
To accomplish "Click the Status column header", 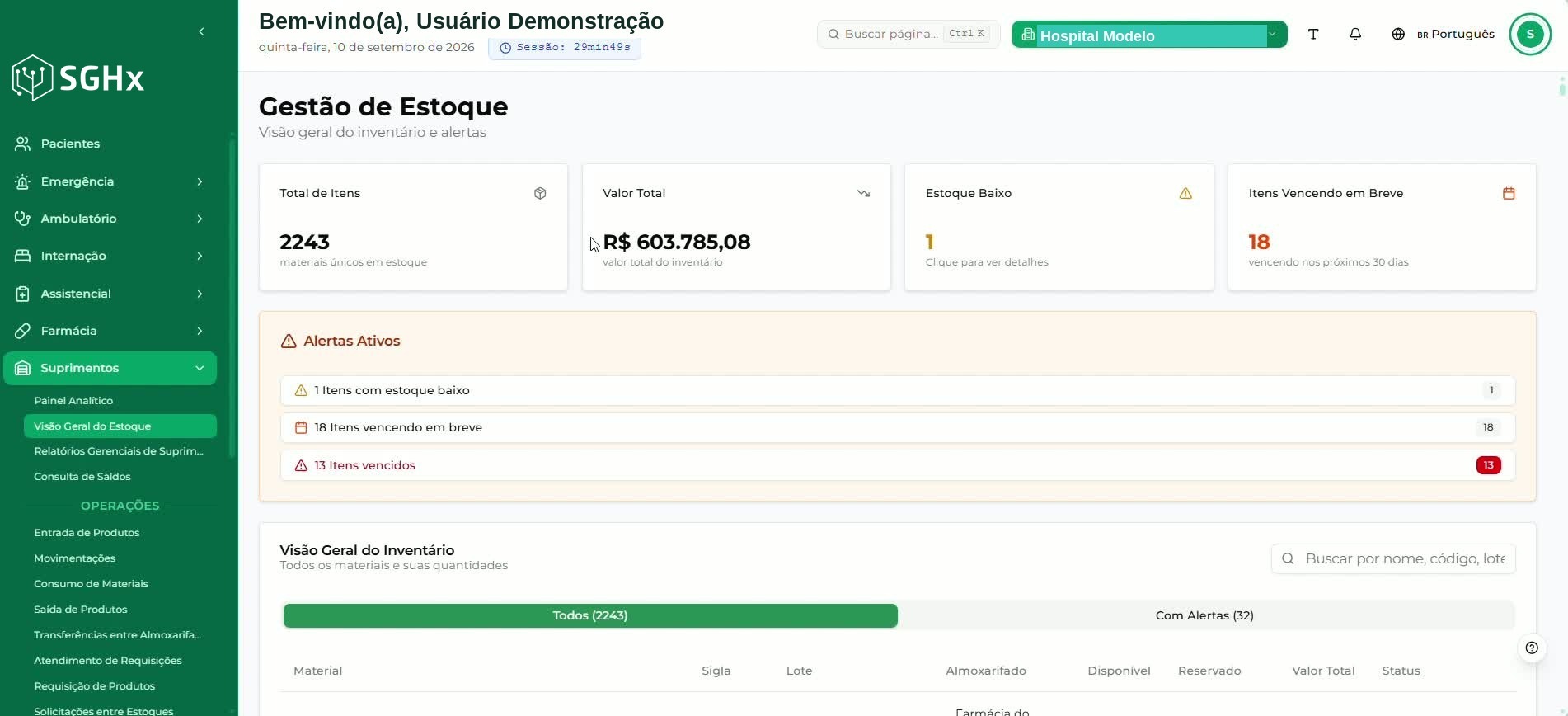I will pyautogui.click(x=1401, y=671).
